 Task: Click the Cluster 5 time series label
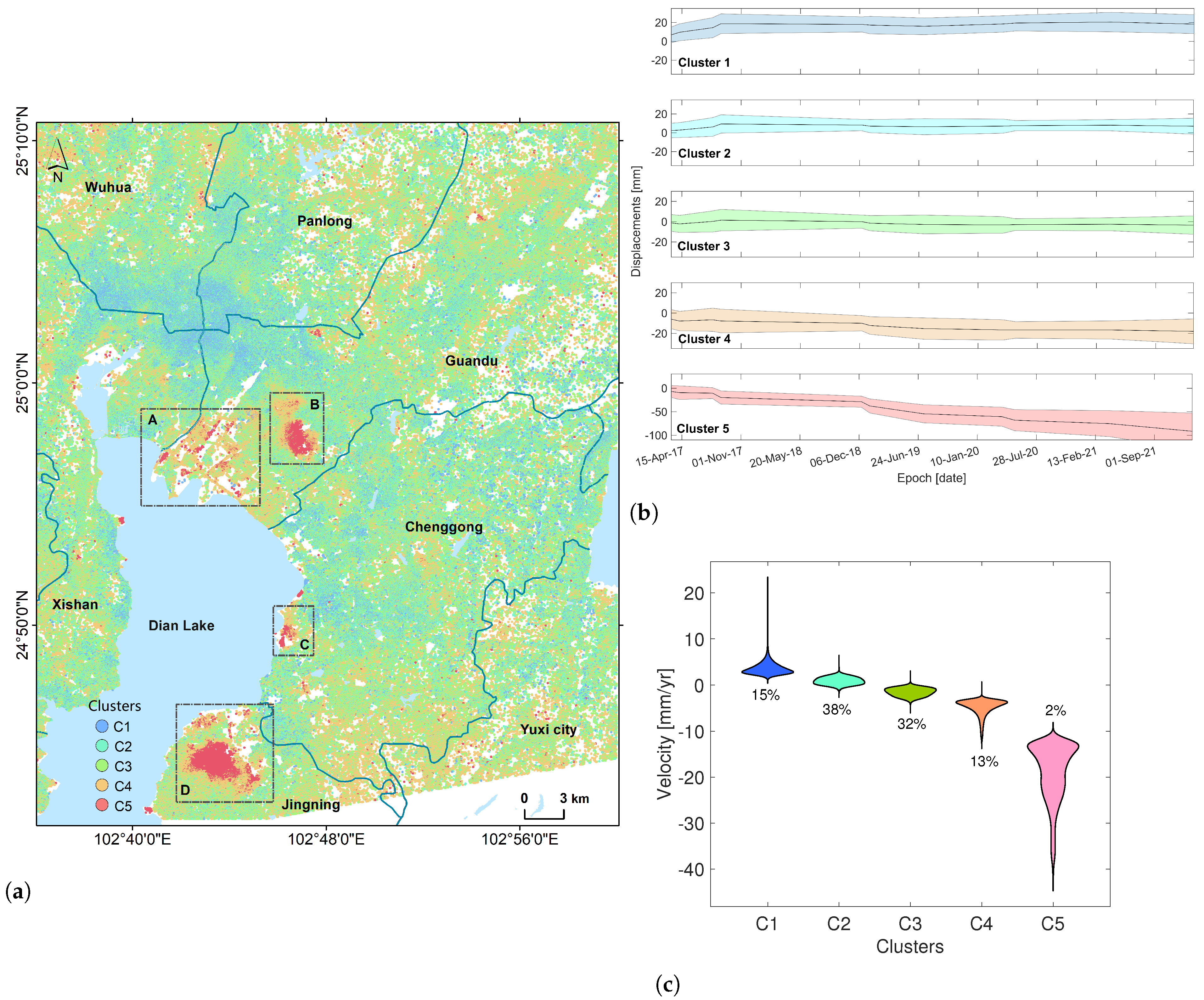[703, 429]
